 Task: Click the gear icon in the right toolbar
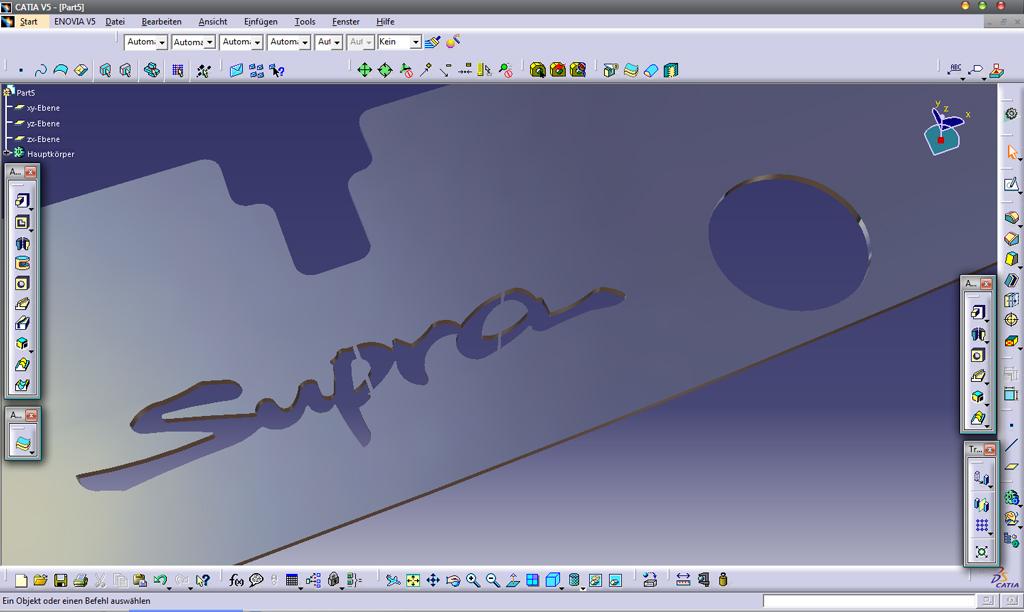click(x=1011, y=114)
